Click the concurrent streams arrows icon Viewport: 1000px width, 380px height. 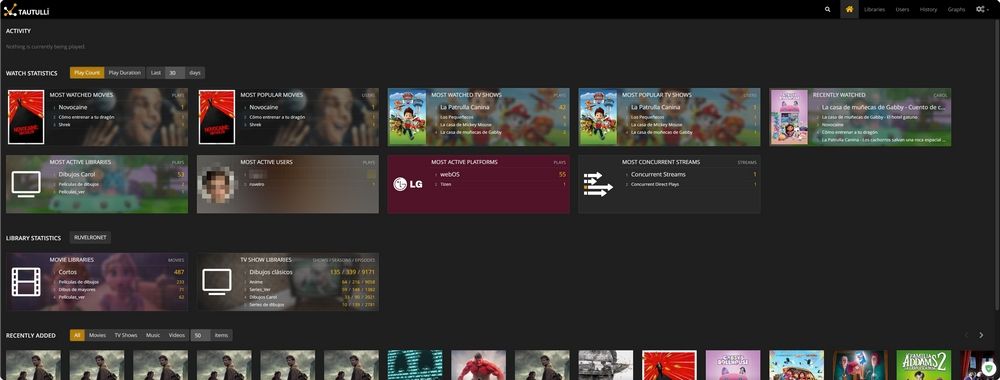(598, 184)
